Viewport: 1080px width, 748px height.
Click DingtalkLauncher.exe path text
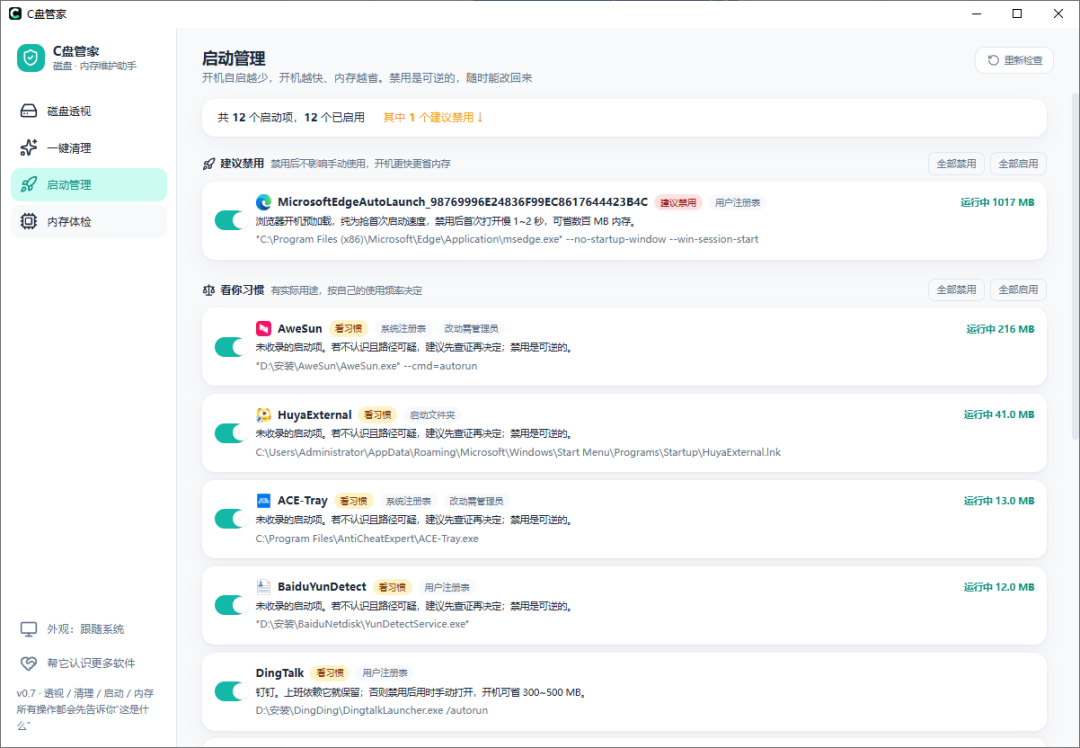[372, 710]
